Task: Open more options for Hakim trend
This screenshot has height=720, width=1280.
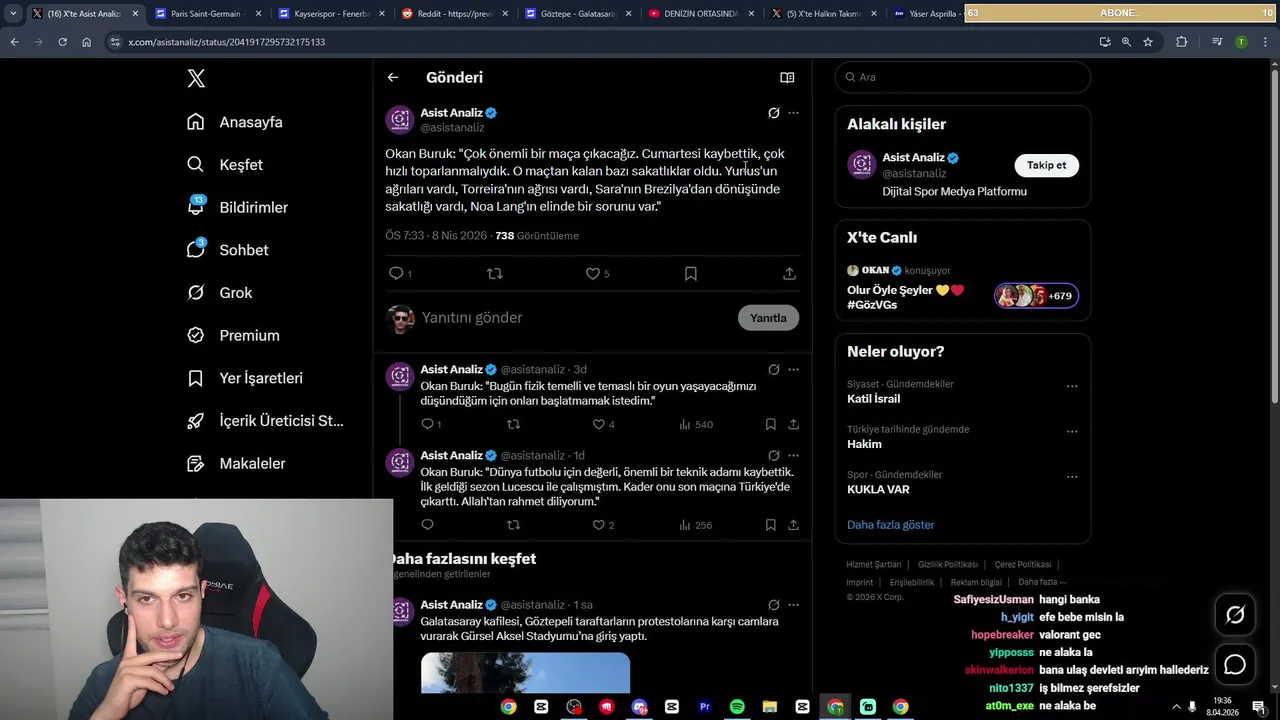Action: (1072, 432)
